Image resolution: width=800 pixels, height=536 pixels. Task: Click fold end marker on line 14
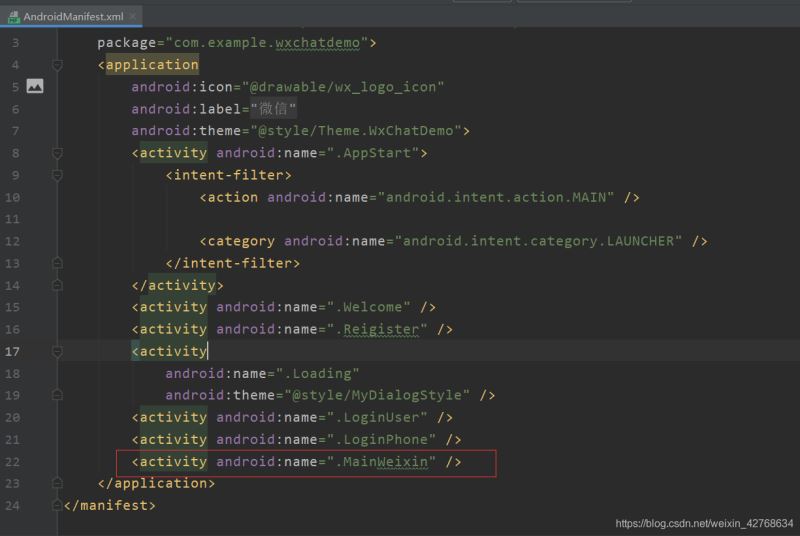pos(57,285)
